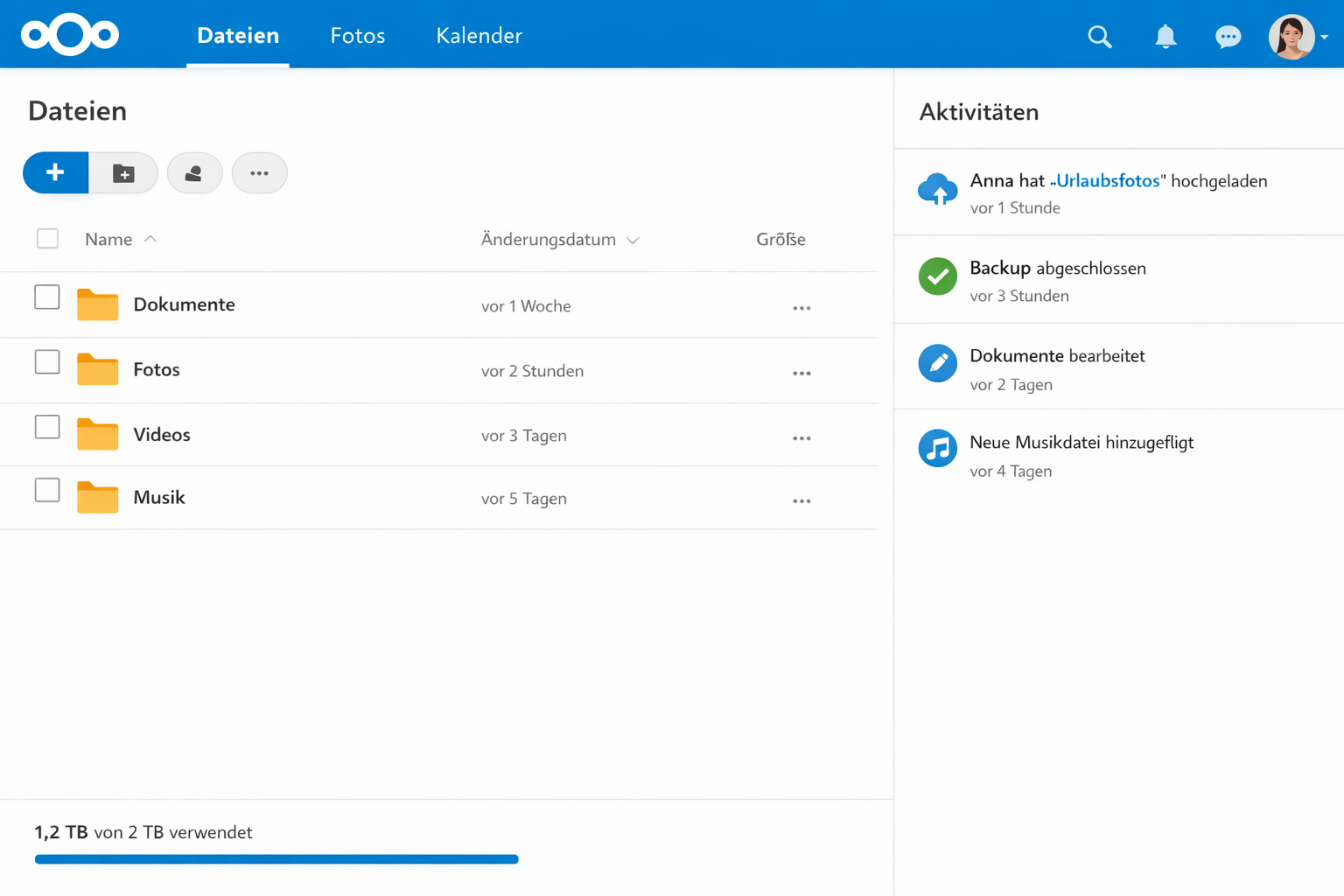This screenshot has width=1344, height=896.
Task: Open the Änderungsdatum sort dropdown
Action: 633,240
